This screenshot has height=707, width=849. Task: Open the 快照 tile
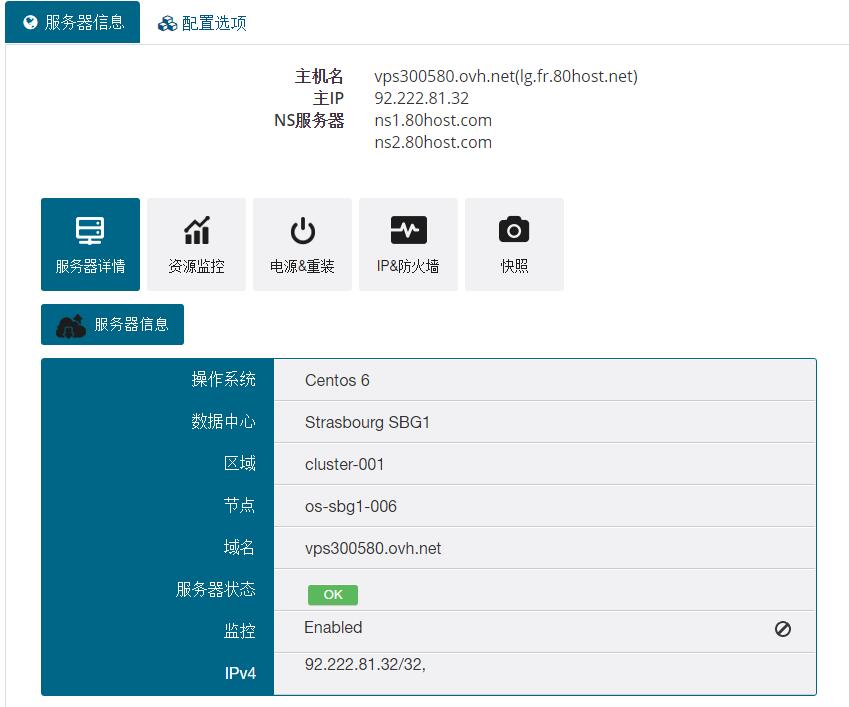514,244
